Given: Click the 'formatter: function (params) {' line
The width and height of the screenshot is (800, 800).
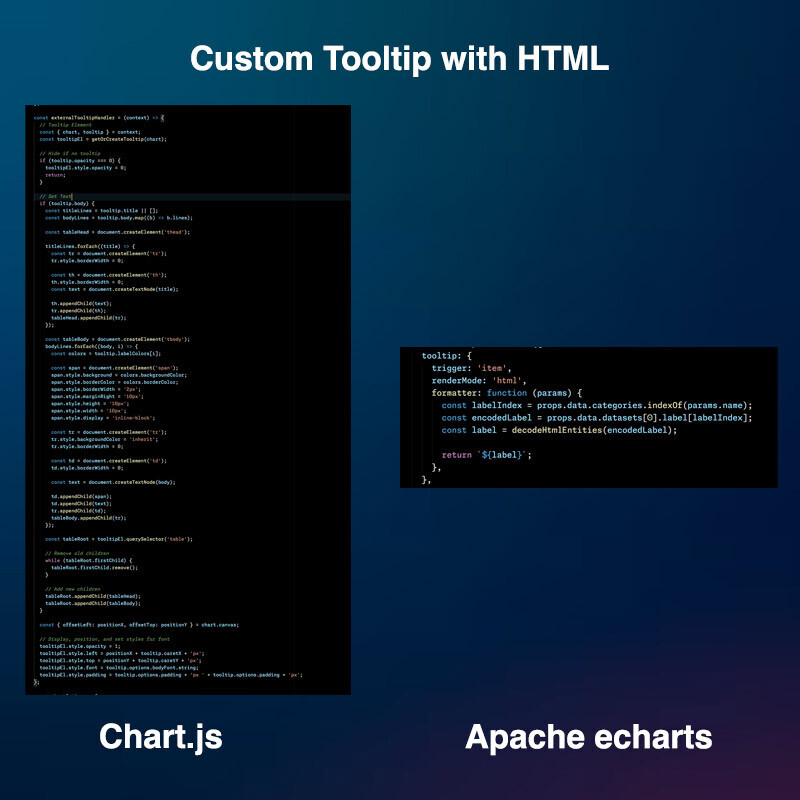Looking at the screenshot, I should 506,393.
